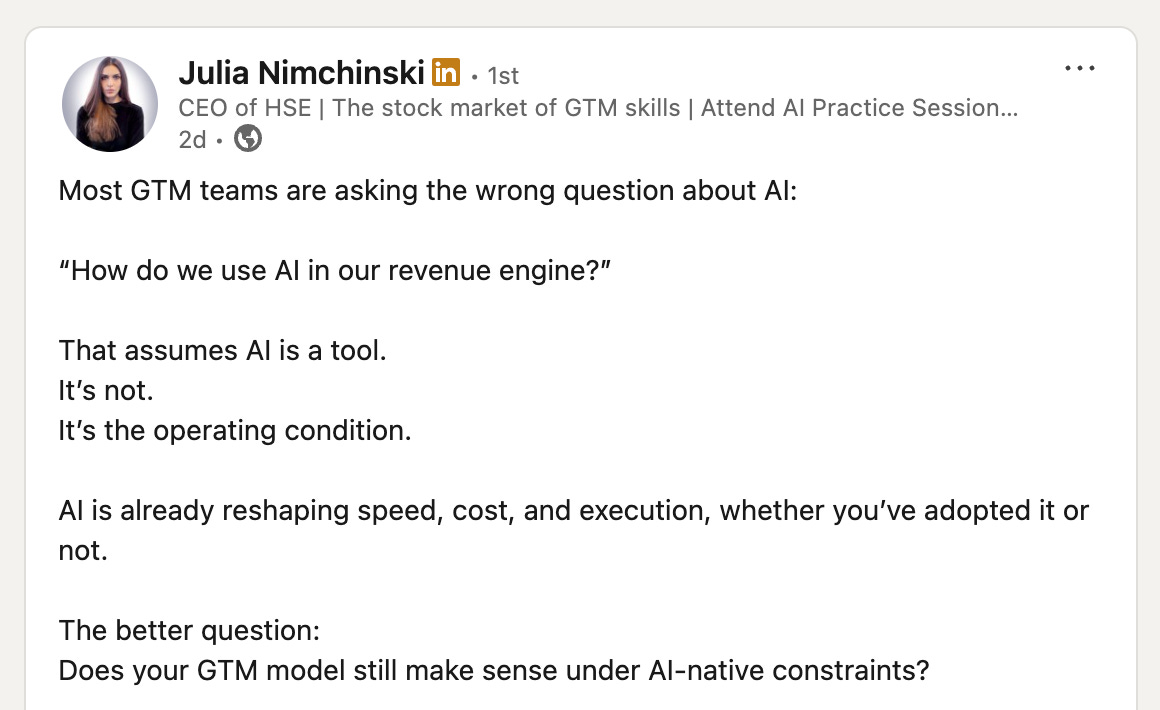Click the 2d post timestamp
The width and height of the screenshot is (1160, 710).
point(192,139)
